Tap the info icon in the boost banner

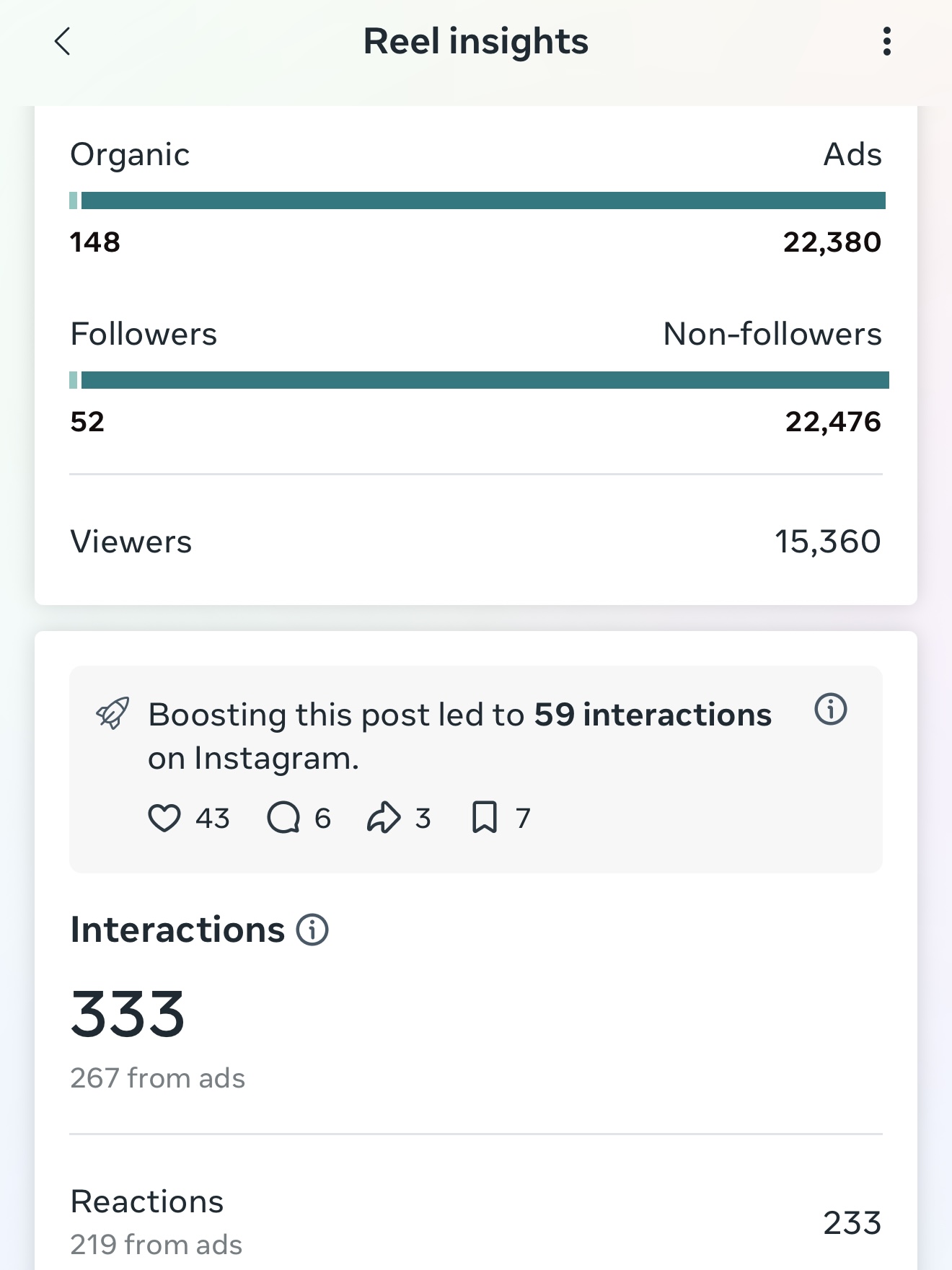830,709
